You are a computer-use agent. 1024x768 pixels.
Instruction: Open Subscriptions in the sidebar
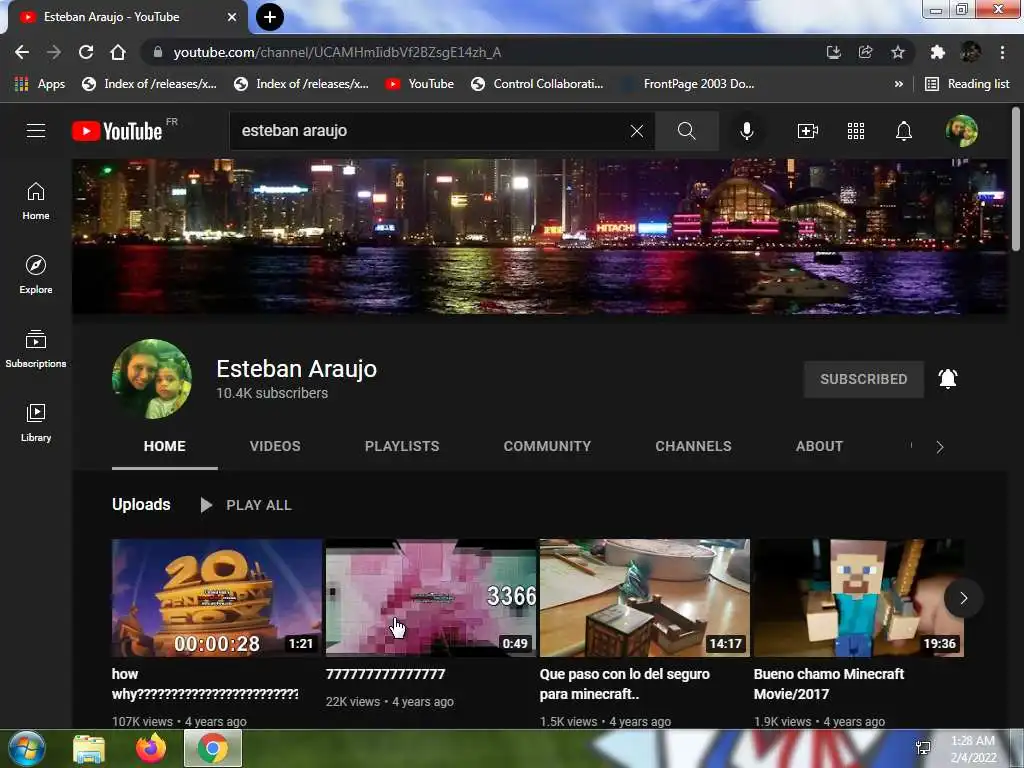pos(36,349)
